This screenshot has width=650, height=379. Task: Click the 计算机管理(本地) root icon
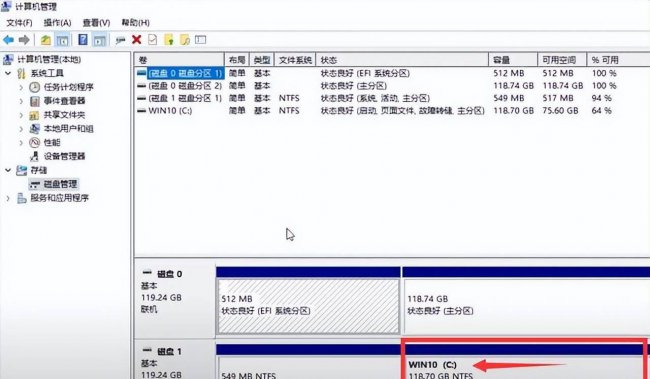point(8,60)
